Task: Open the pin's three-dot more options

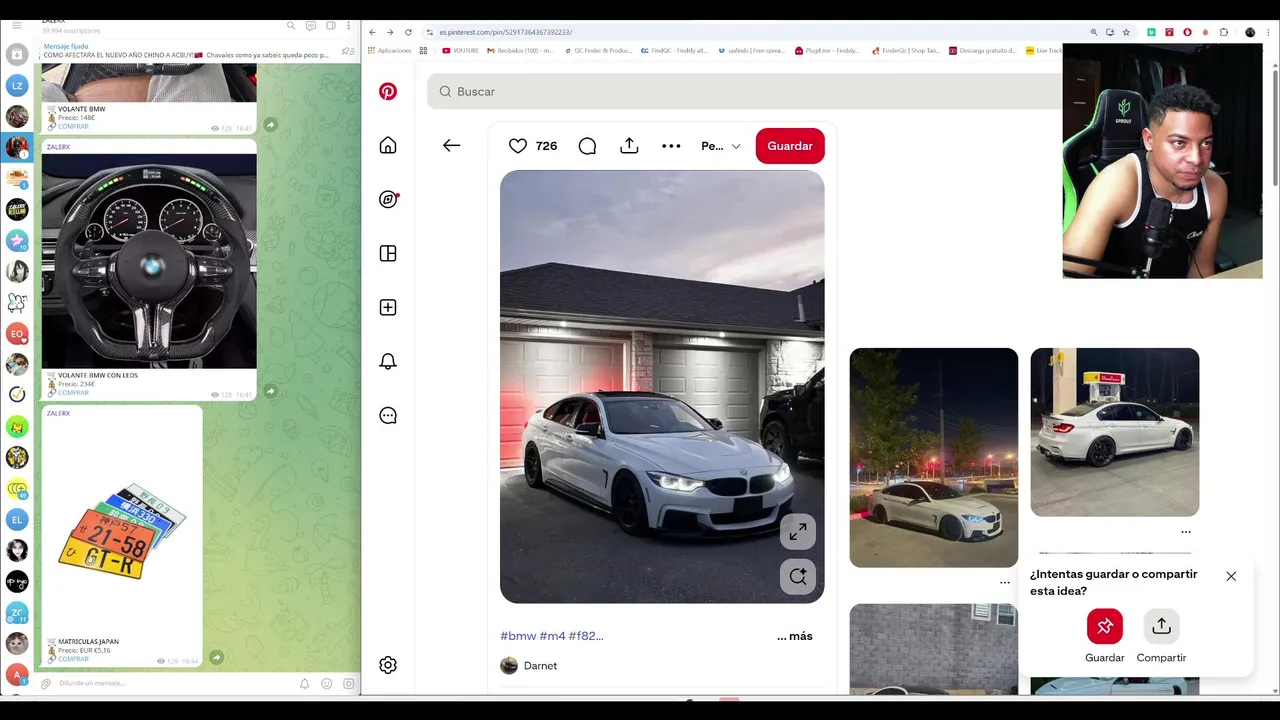Action: pos(671,146)
